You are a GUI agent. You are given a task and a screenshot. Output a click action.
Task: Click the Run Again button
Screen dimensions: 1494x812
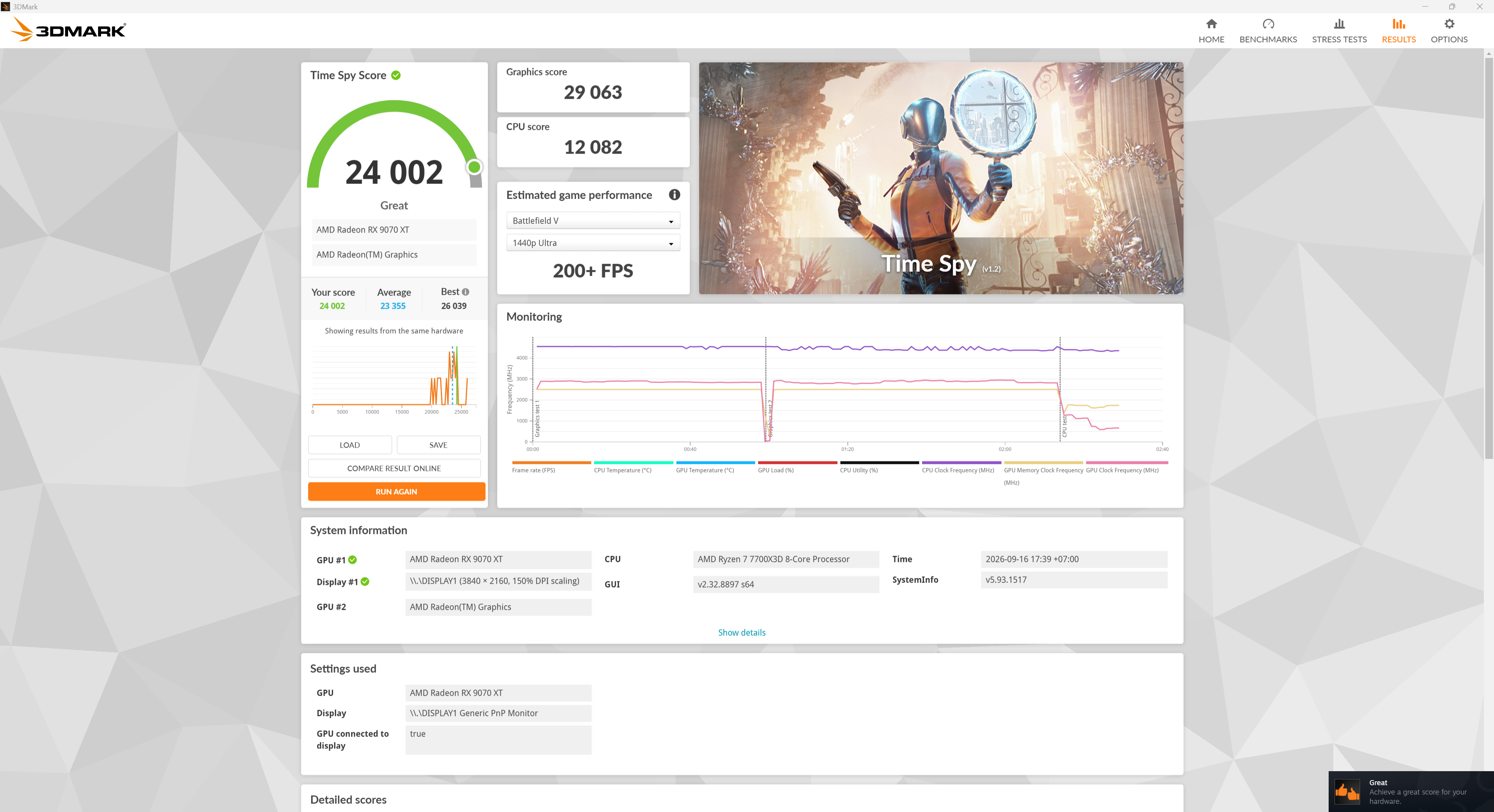pyautogui.click(x=396, y=492)
